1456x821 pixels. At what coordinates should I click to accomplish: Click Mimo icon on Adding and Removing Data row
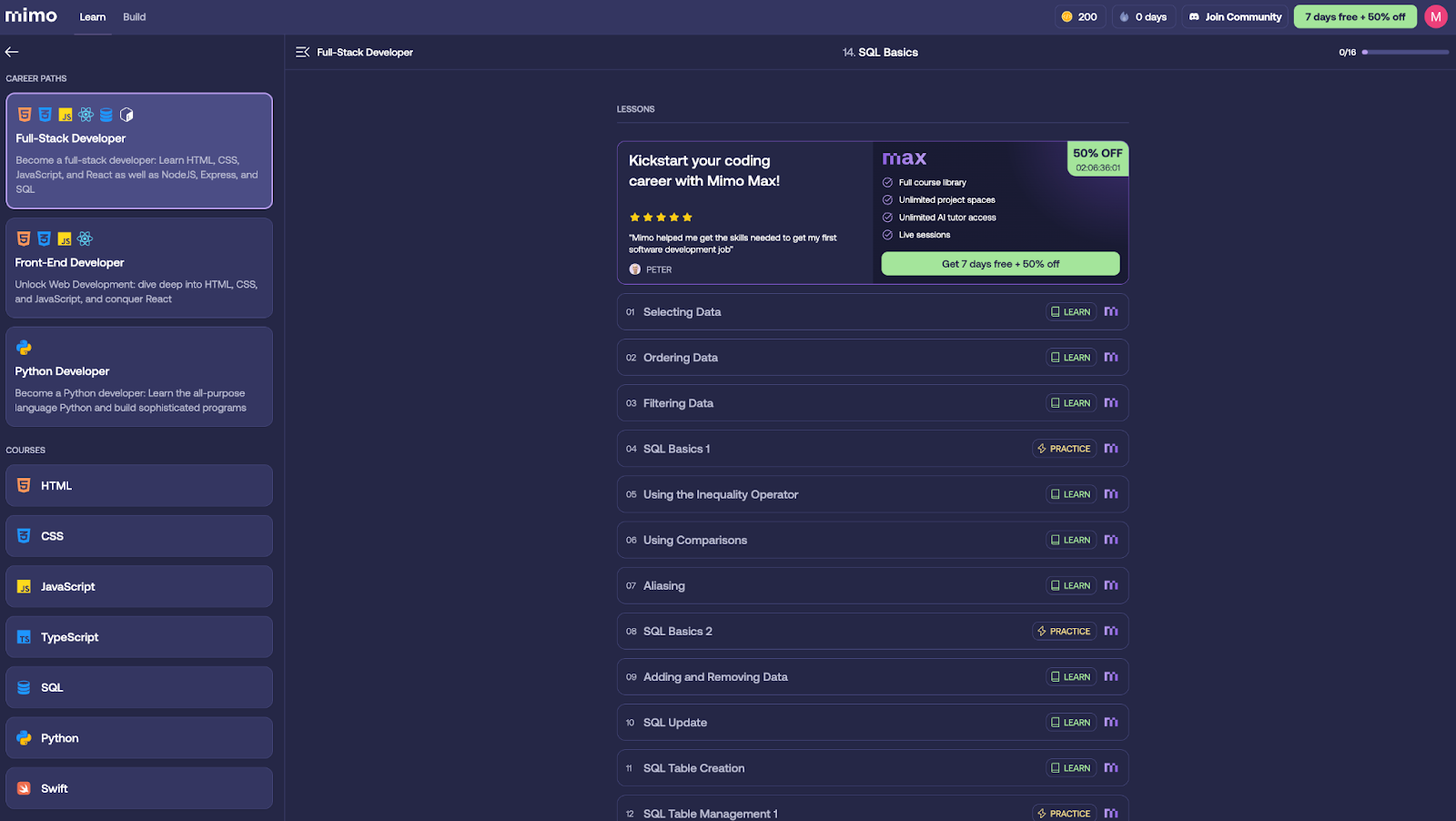coord(1111,675)
